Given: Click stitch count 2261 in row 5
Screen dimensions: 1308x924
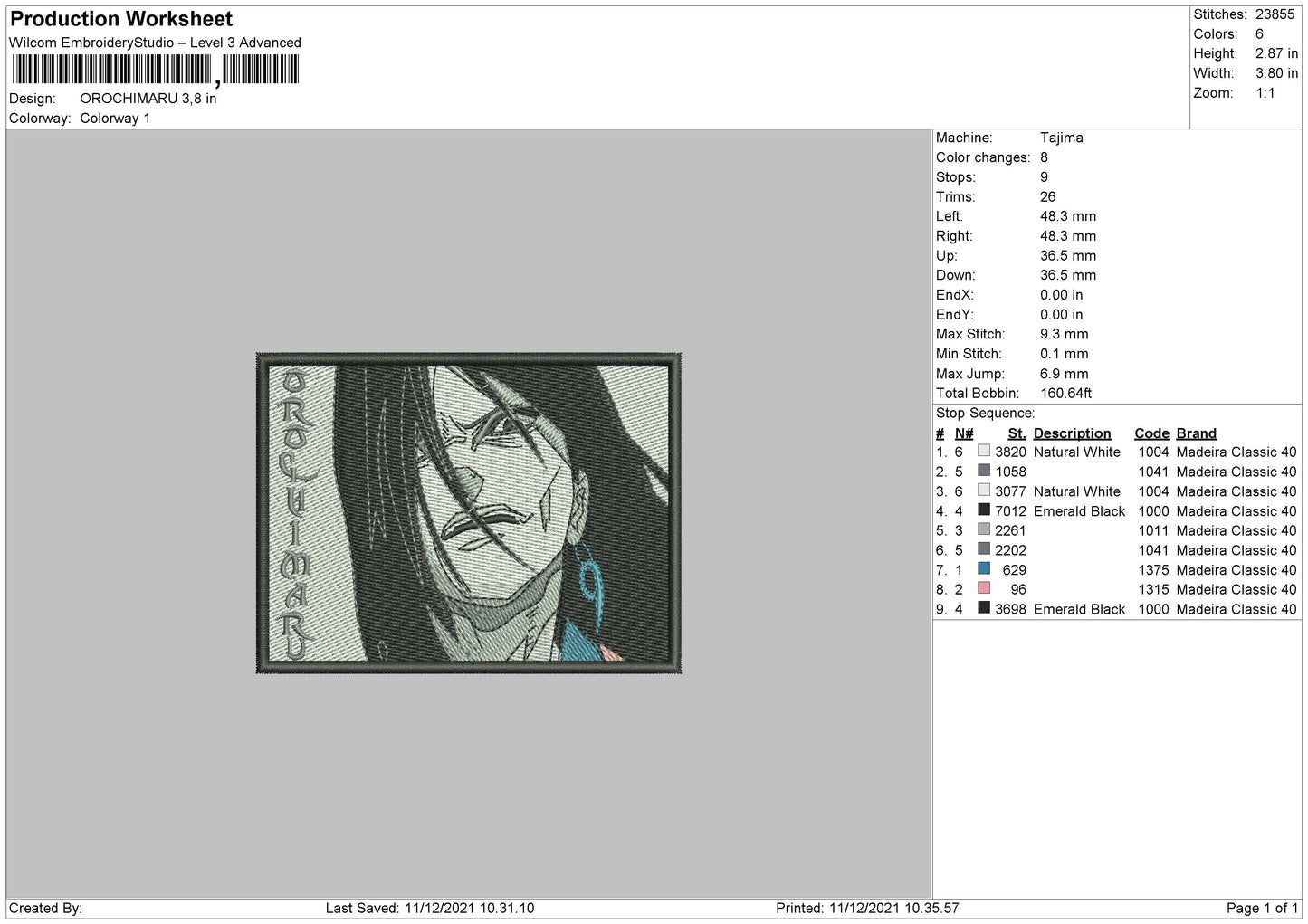Looking at the screenshot, I should click(1010, 531).
